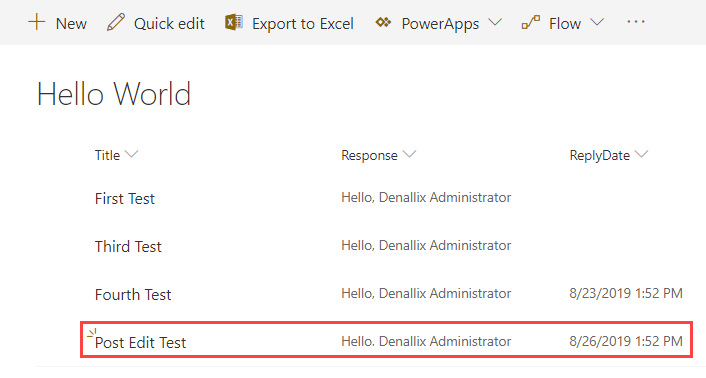Click the pencil icon for Quick edit
Image resolution: width=706 pixels, height=378 pixels.
pos(116,22)
